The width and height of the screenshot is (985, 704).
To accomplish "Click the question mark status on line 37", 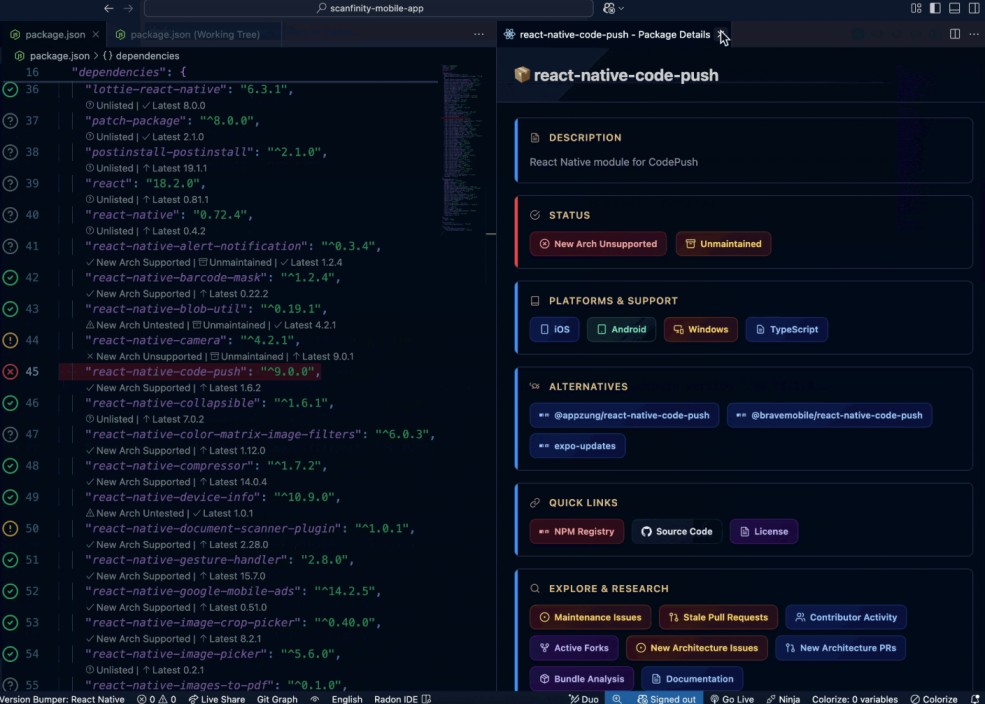I will [x=10, y=121].
